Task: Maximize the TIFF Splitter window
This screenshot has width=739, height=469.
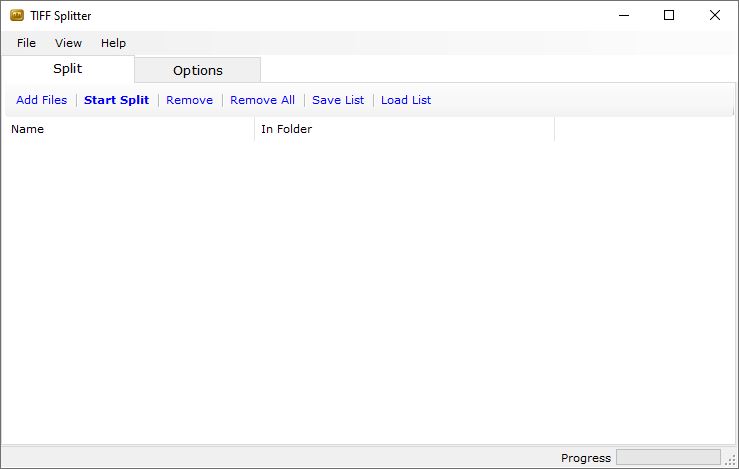Action: (x=669, y=16)
